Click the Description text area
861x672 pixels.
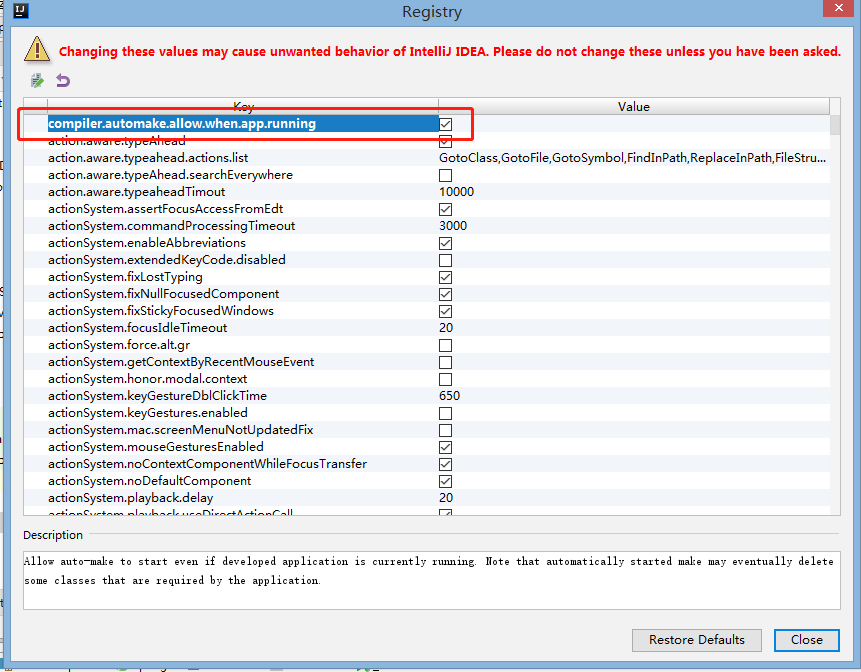[x=432, y=580]
